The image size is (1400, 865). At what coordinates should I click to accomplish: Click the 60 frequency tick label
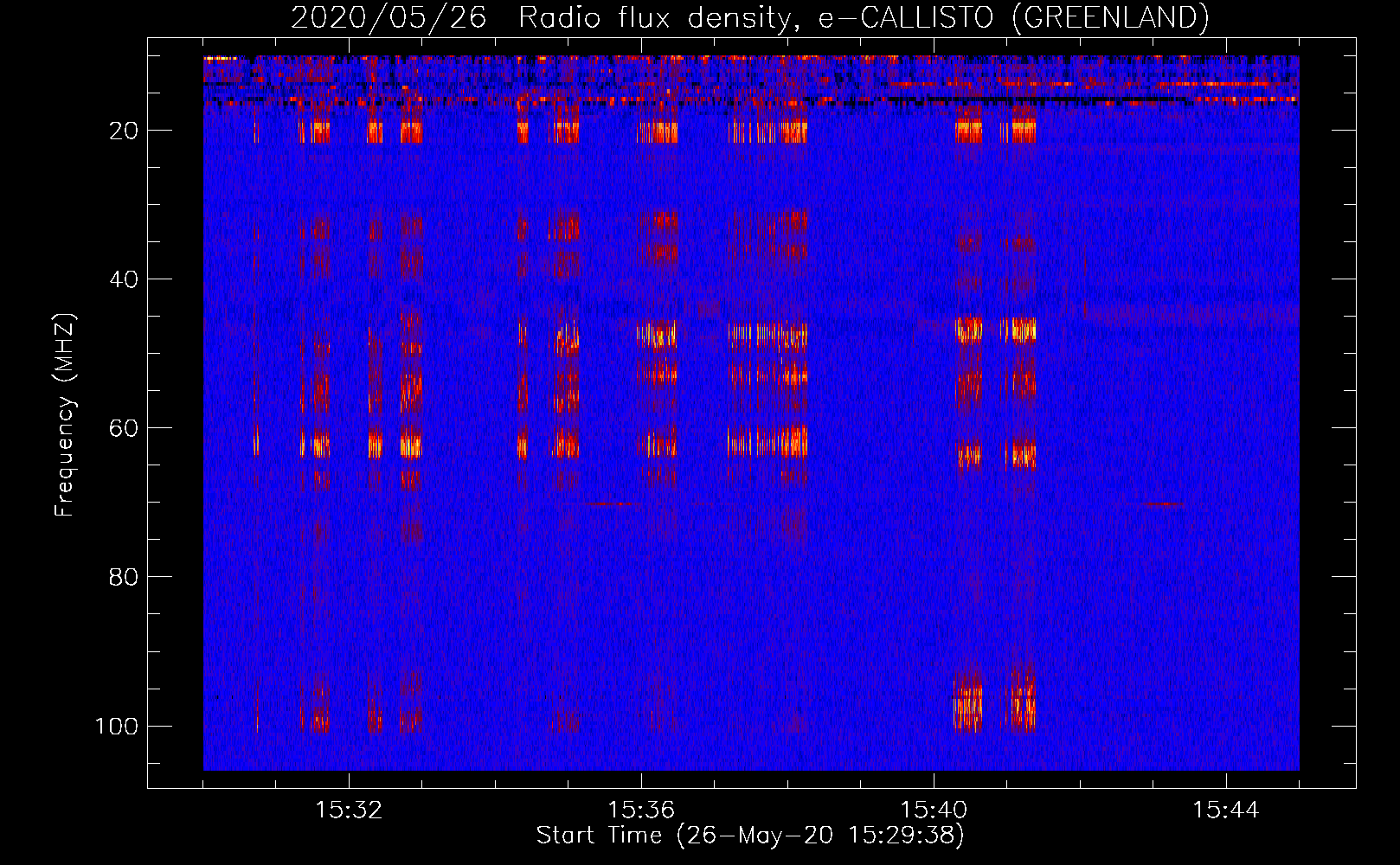tap(124, 428)
